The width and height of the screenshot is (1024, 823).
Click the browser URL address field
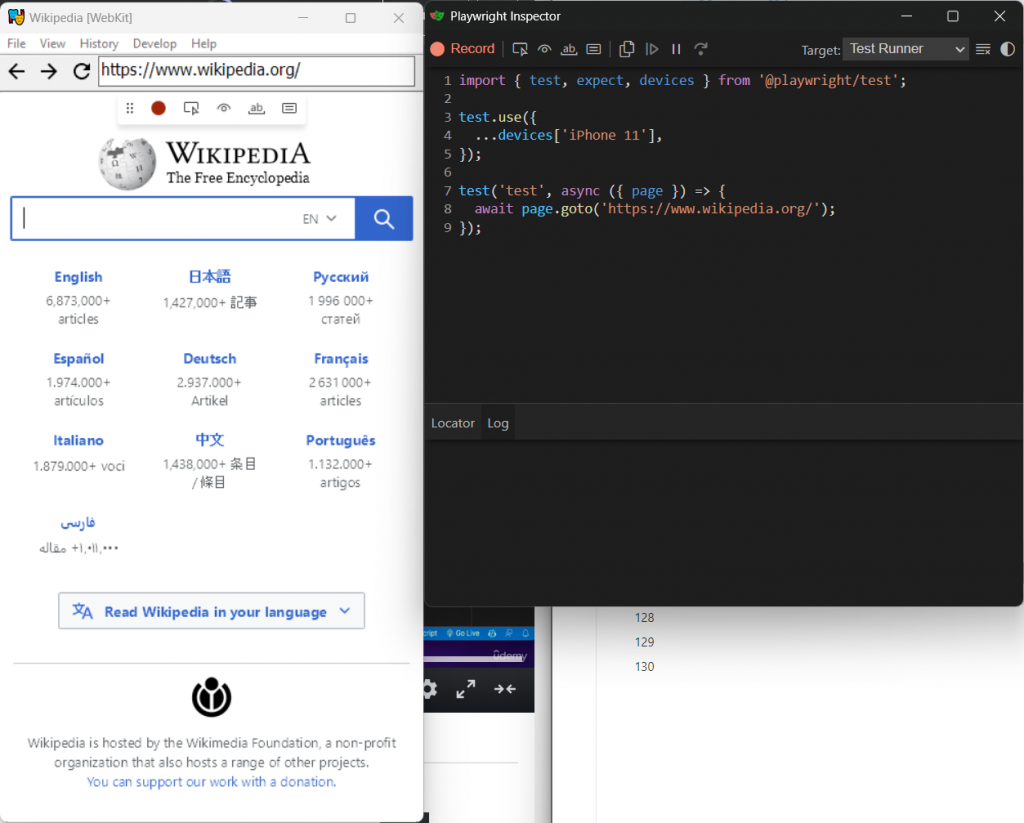(x=257, y=71)
